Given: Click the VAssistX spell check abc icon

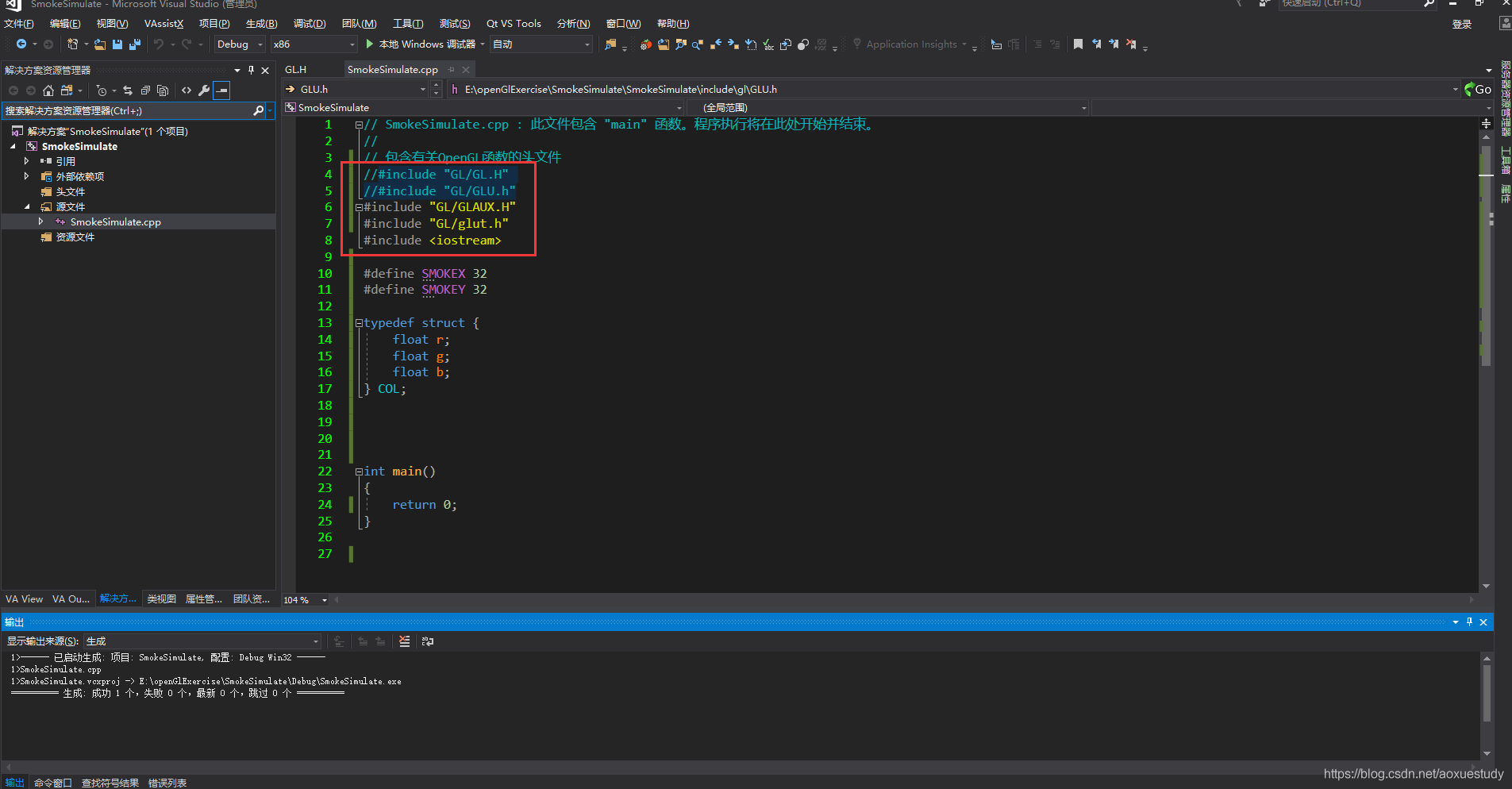Looking at the screenshot, I should pos(768,44).
